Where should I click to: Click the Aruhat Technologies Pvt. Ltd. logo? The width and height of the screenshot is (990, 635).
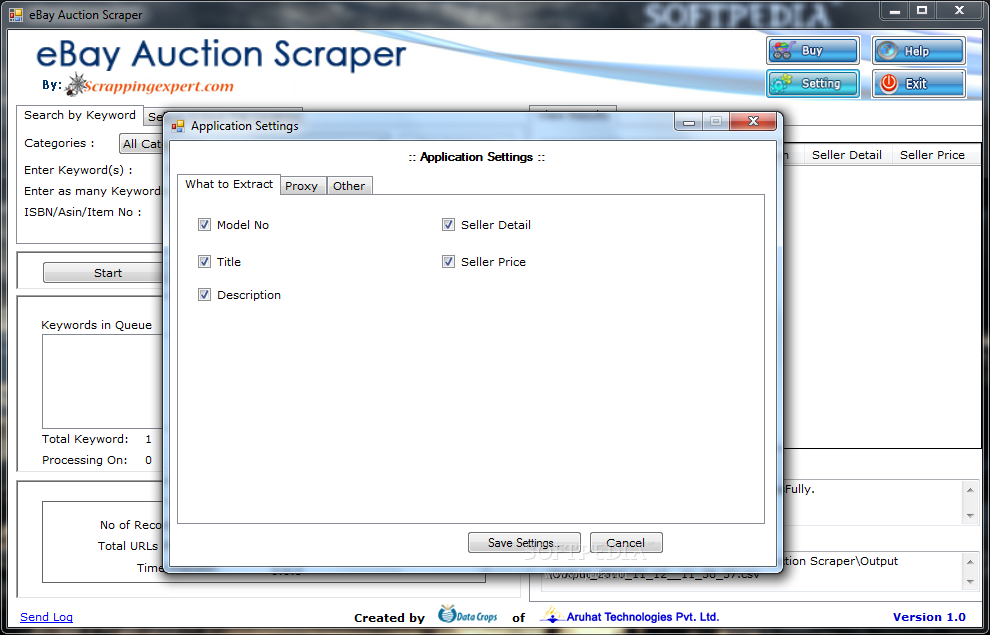pyautogui.click(x=629, y=615)
